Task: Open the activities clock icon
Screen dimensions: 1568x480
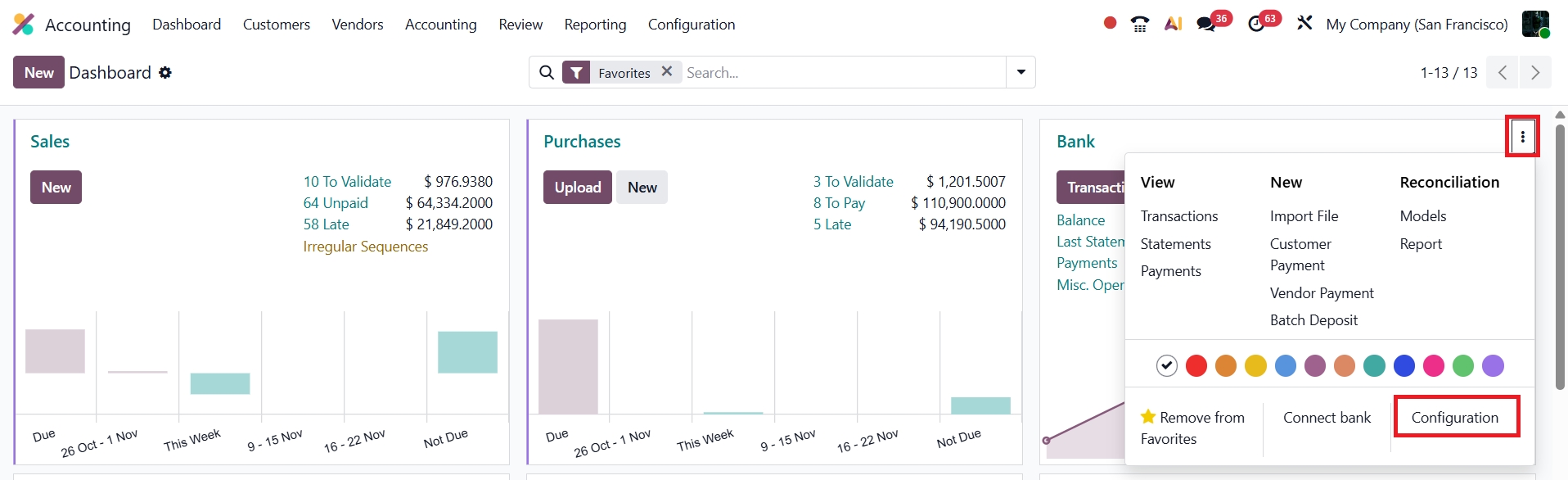Action: [1256, 25]
